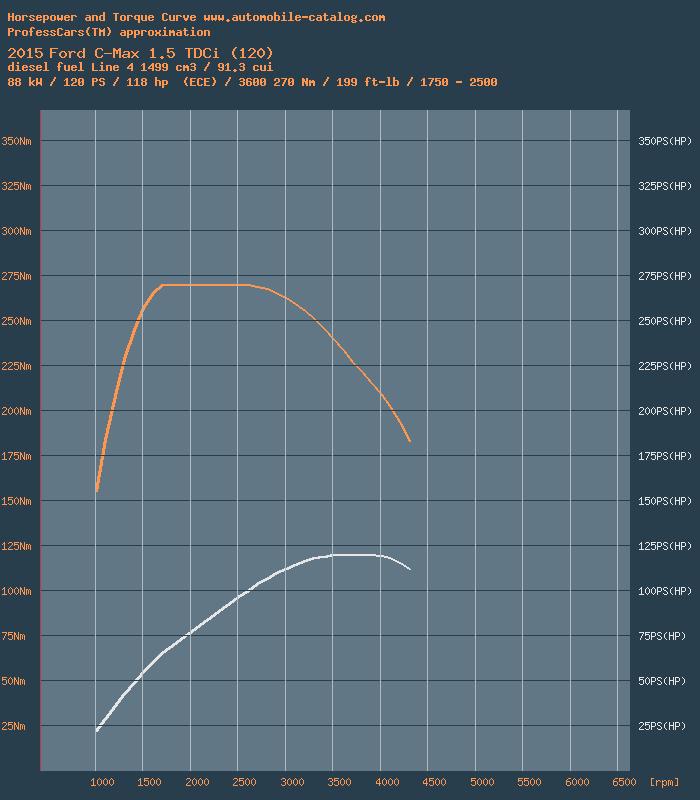Click the flat peak of the white power curve
The image size is (700, 800).
tap(355, 555)
